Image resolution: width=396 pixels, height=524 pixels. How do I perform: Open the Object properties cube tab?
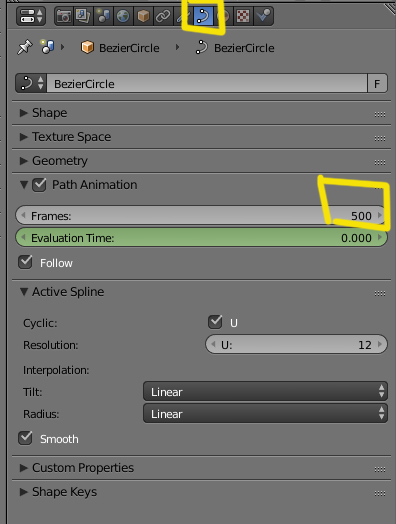(x=143, y=16)
